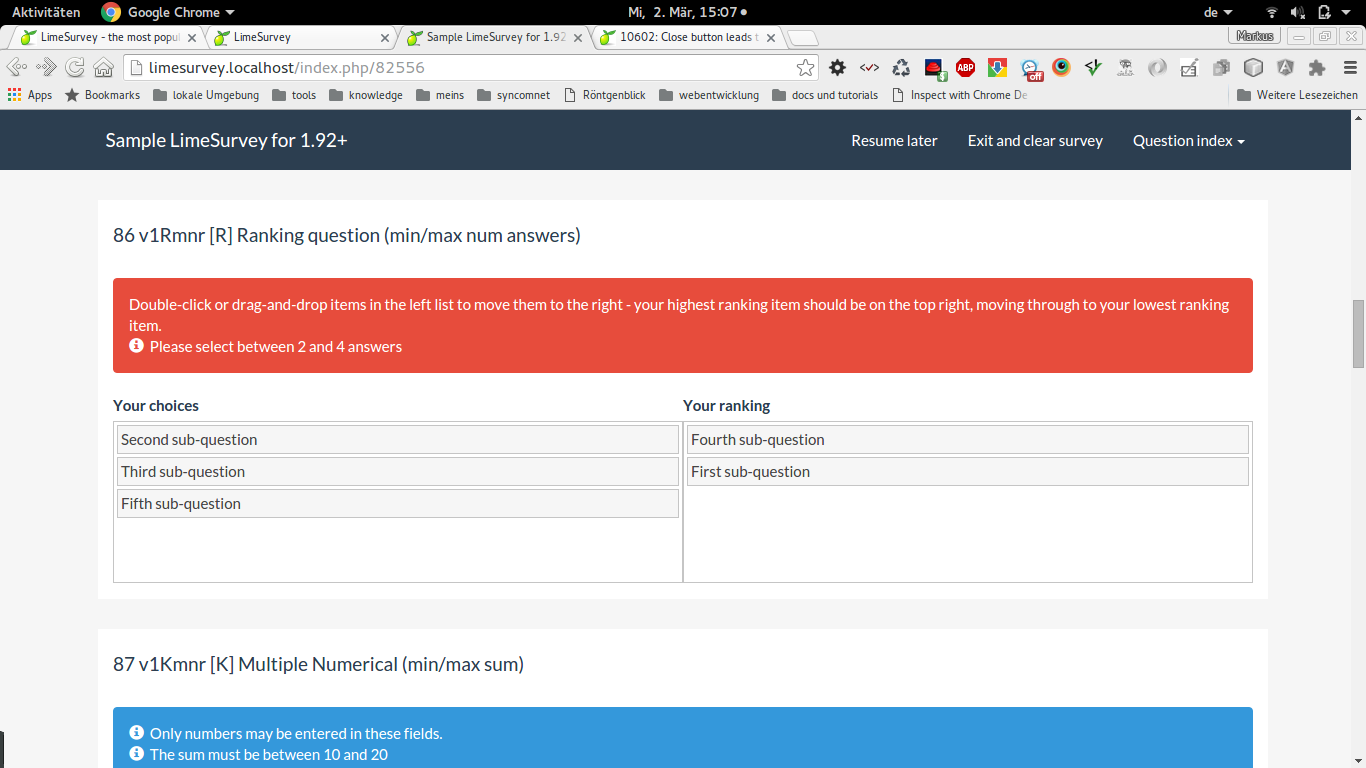
Task: Open the knowledge bookmark folder
Action: [366, 95]
